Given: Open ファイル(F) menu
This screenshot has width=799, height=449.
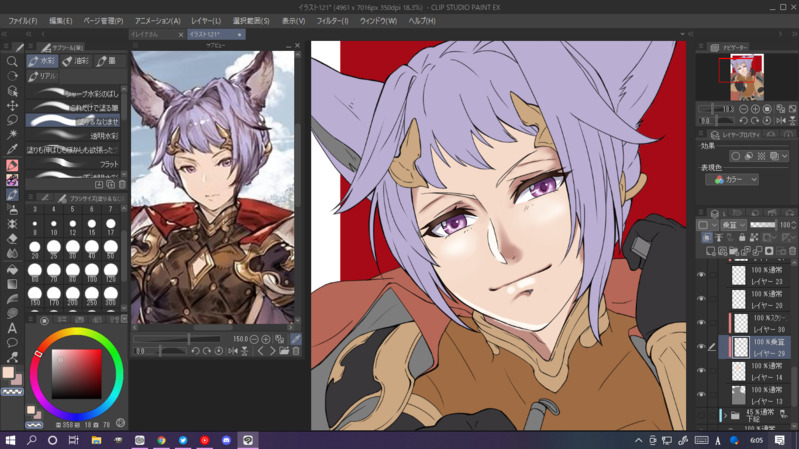Looking at the screenshot, I should pos(22,21).
